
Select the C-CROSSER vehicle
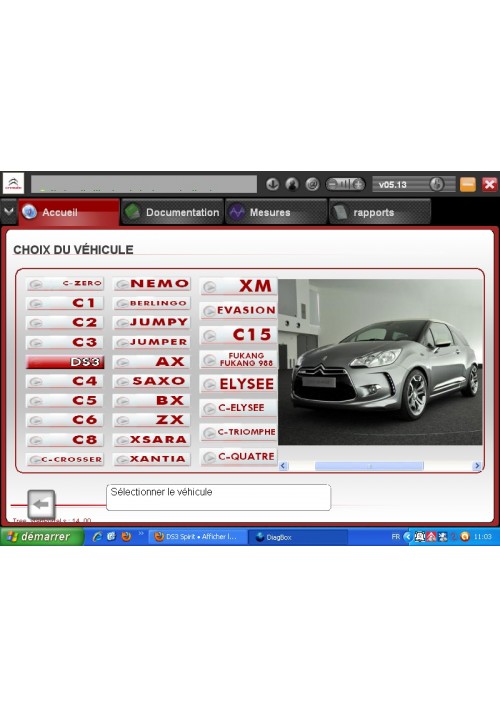pos(65,459)
